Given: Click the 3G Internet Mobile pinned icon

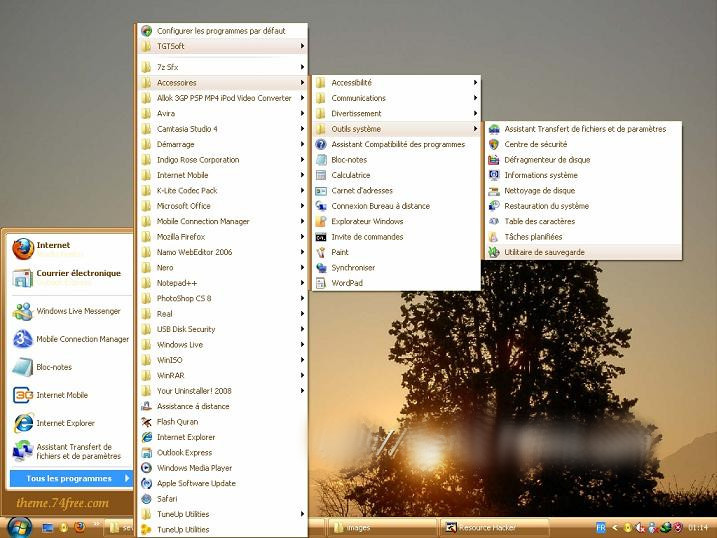Looking at the screenshot, I should [23, 395].
